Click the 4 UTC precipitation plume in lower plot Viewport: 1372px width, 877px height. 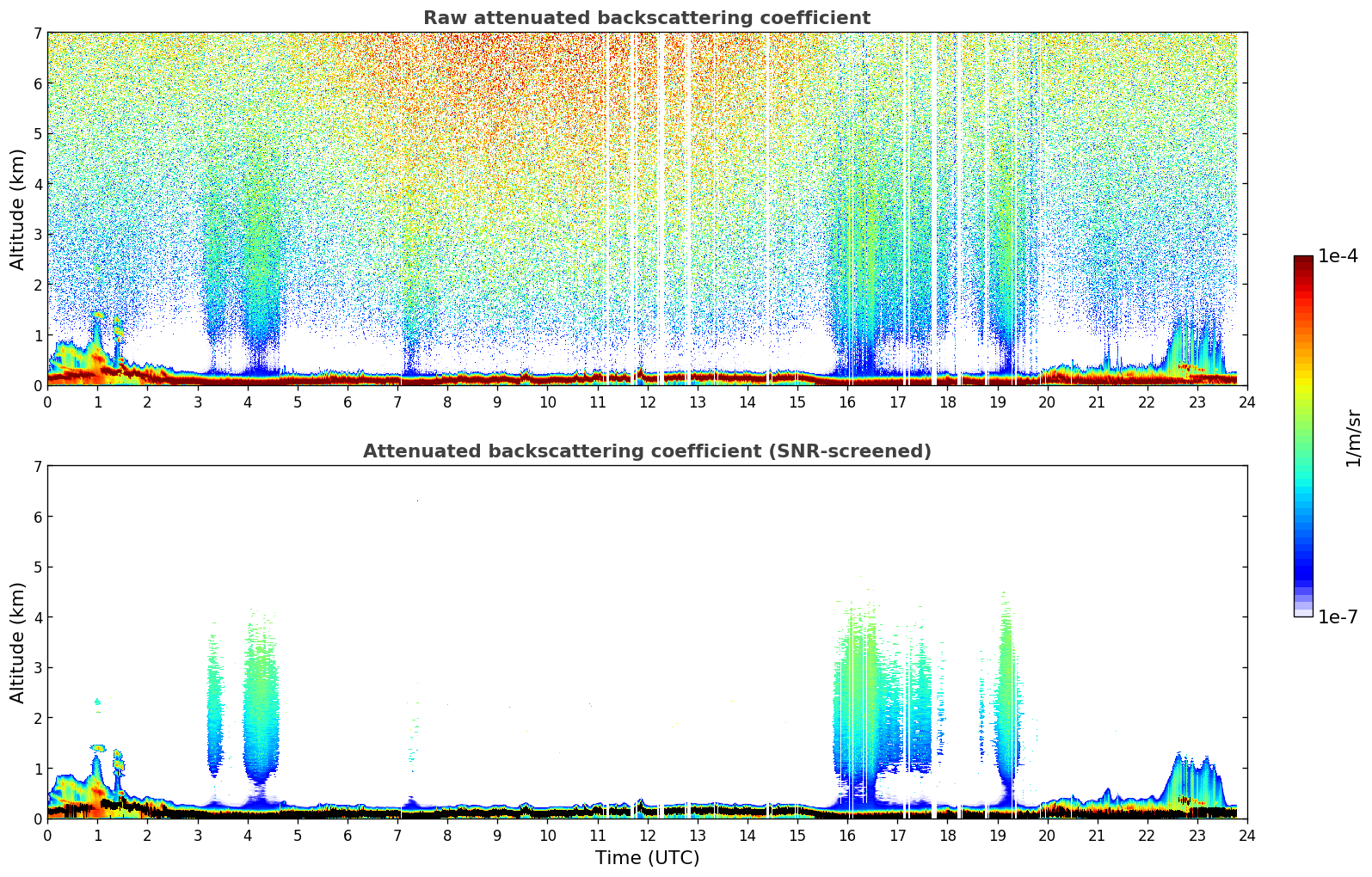click(x=261, y=705)
